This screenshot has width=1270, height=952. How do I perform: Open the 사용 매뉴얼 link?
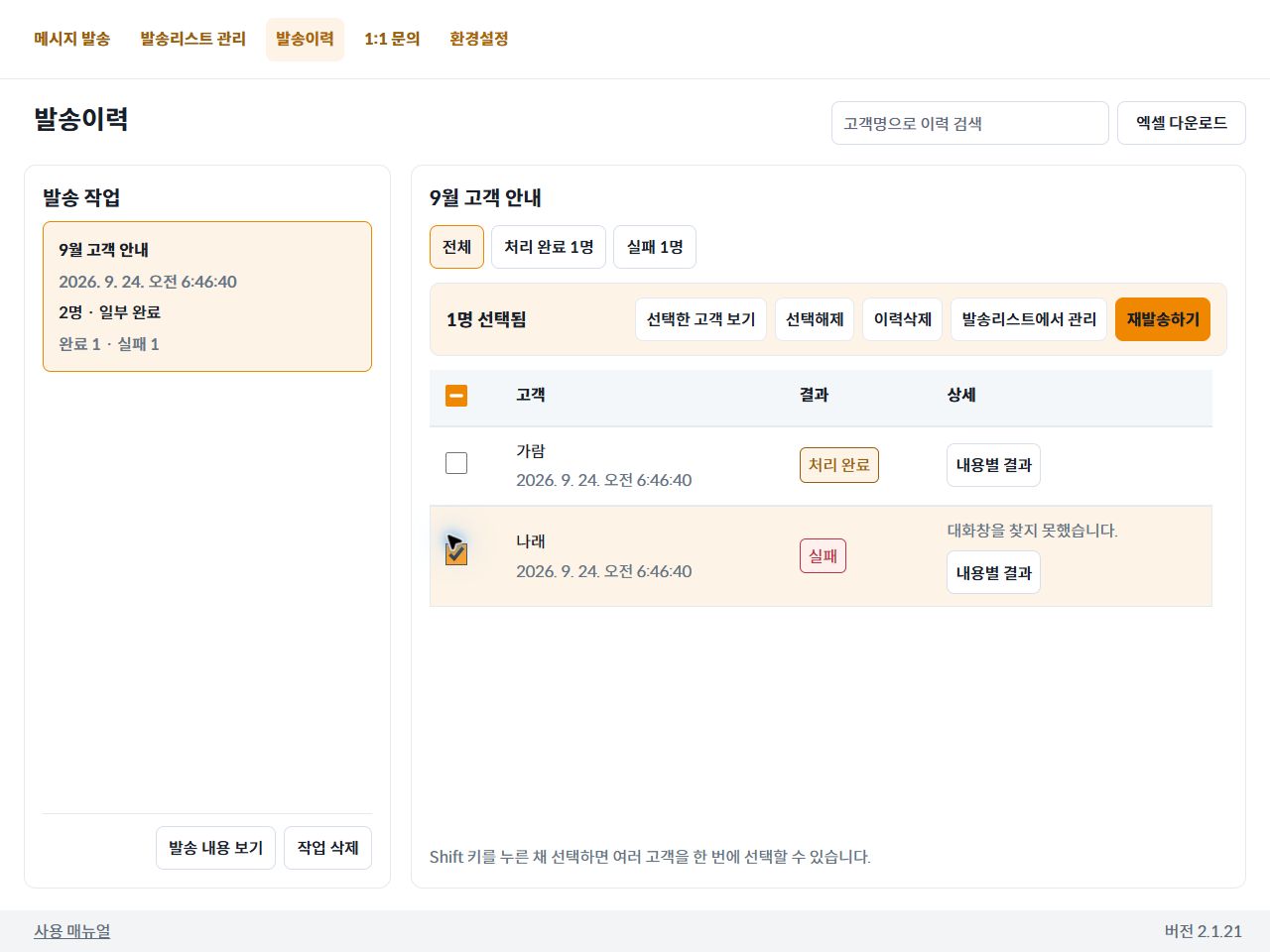72,931
